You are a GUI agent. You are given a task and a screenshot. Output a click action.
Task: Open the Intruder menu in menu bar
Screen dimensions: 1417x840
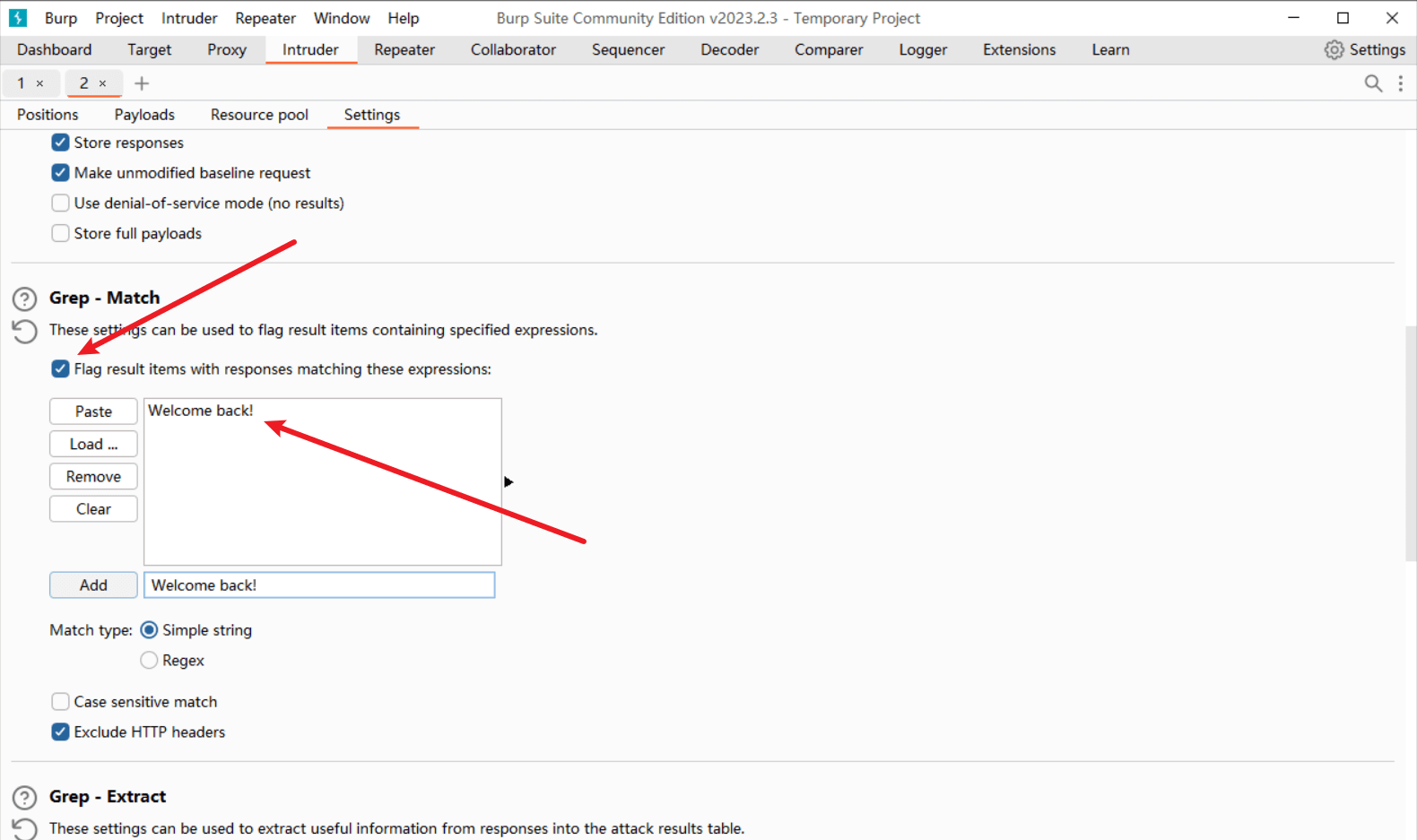(x=189, y=18)
